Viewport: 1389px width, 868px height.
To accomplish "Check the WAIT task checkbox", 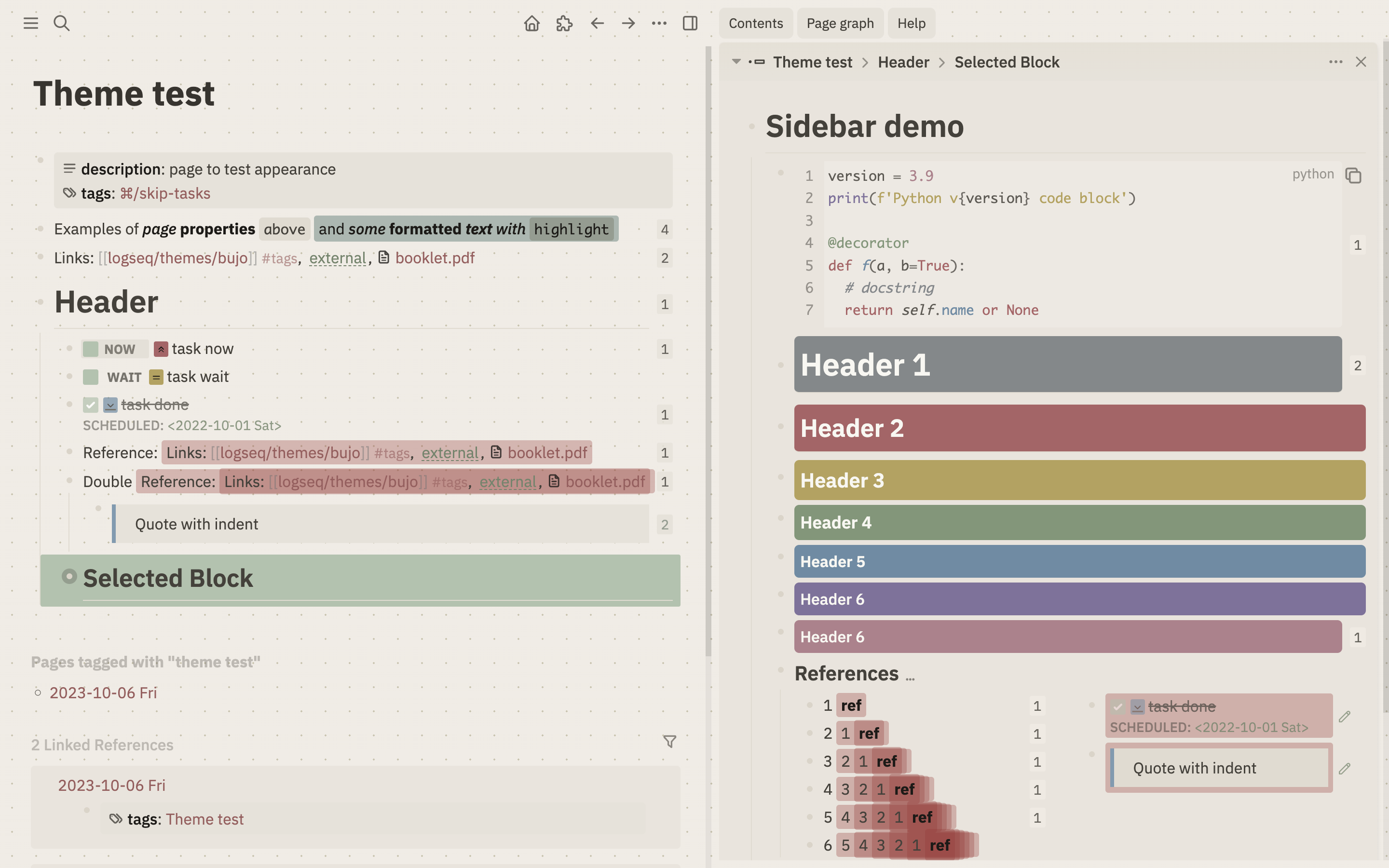I will click(91, 377).
